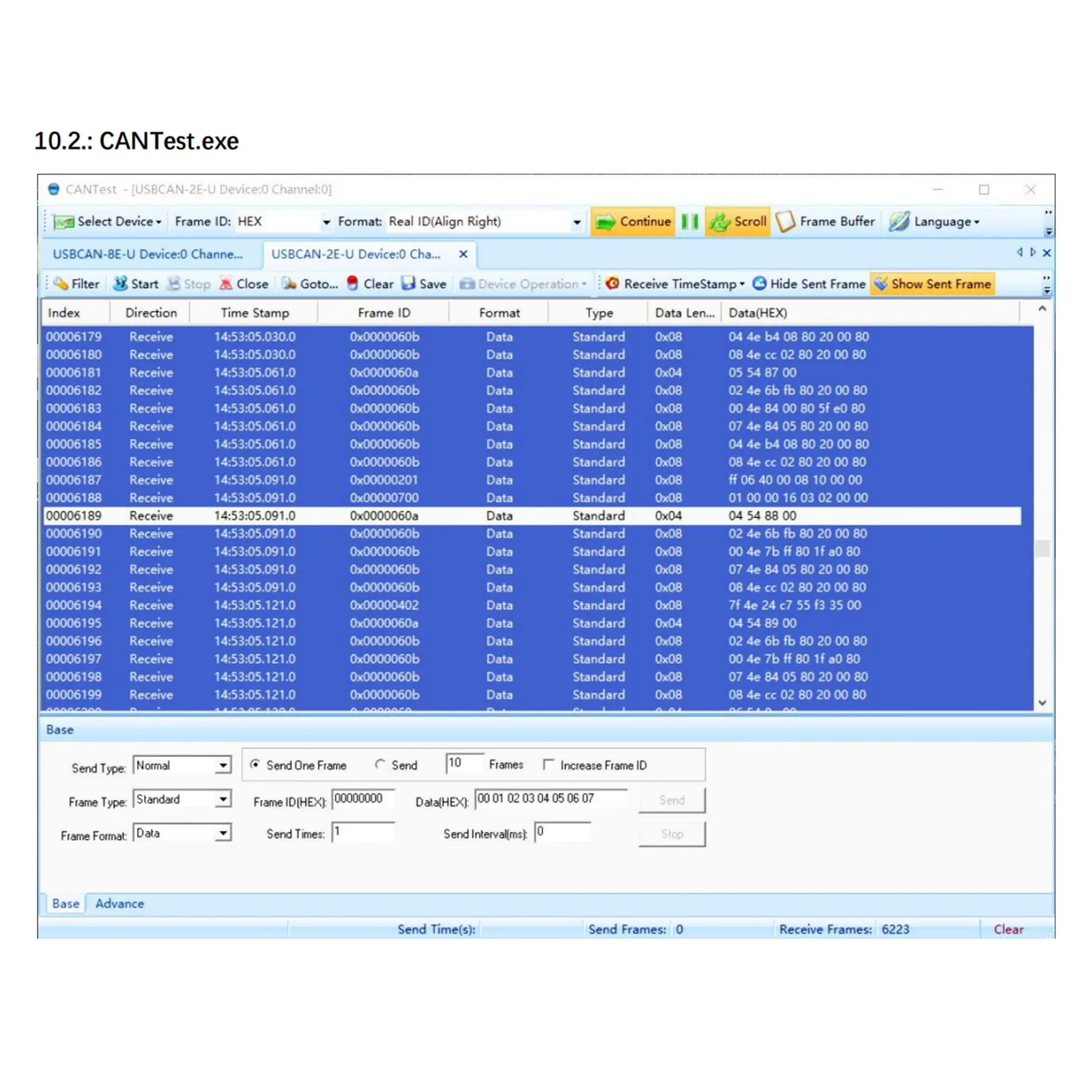
Task: Click the frame list scroll-down arrow
Action: (x=1042, y=703)
